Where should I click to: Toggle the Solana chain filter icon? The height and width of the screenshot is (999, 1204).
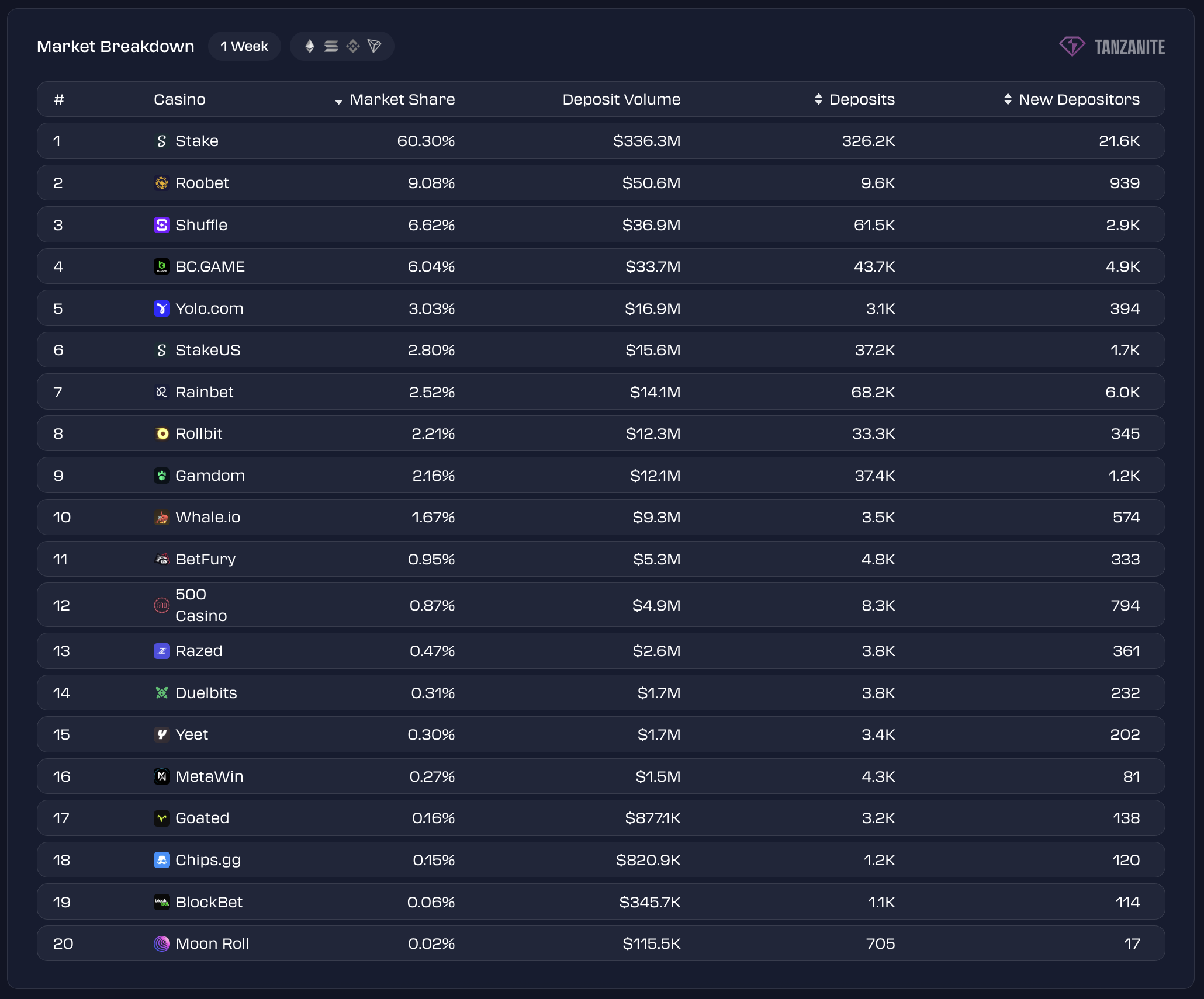tap(331, 46)
